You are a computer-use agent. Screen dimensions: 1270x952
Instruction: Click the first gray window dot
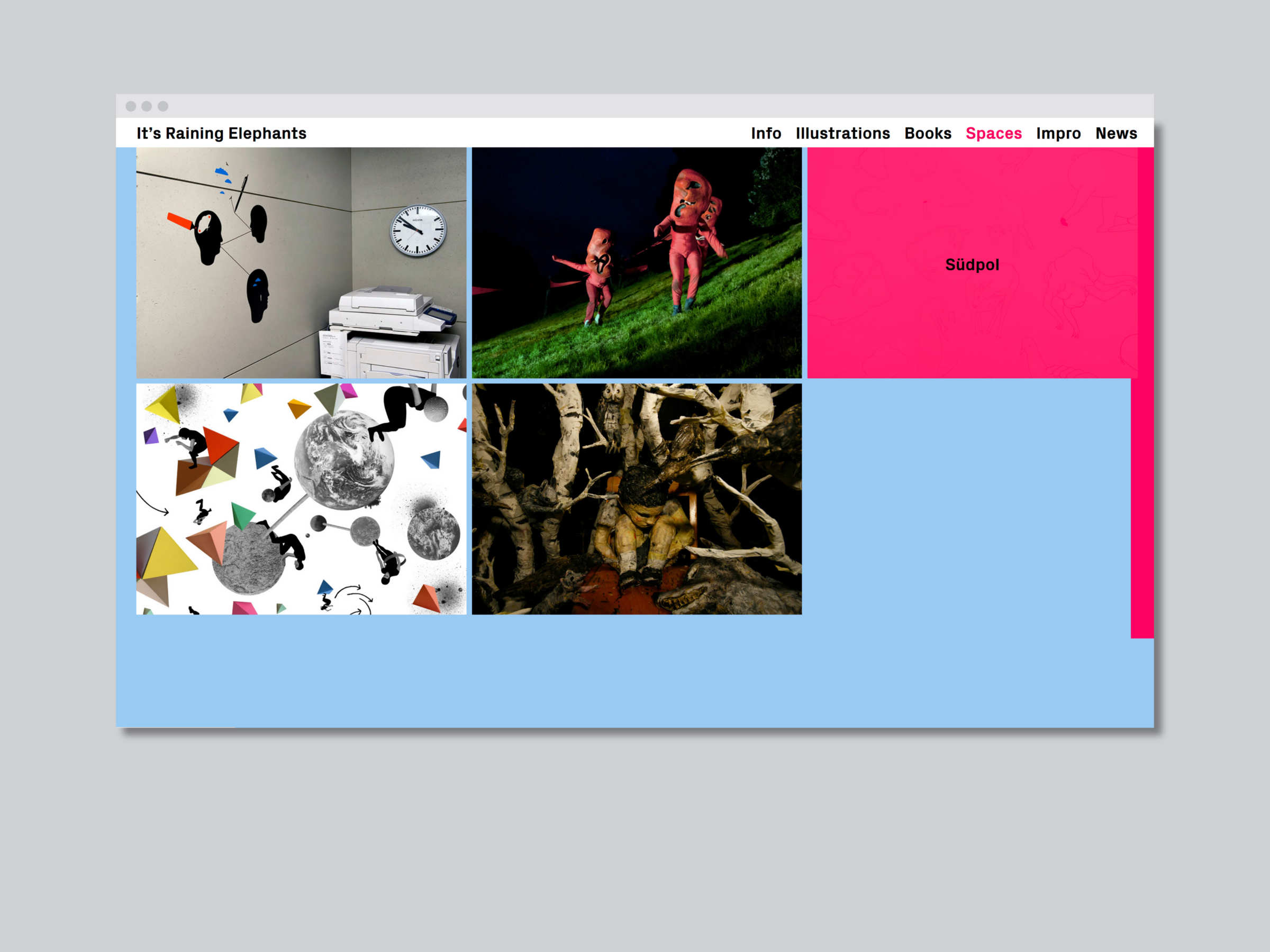(x=131, y=106)
